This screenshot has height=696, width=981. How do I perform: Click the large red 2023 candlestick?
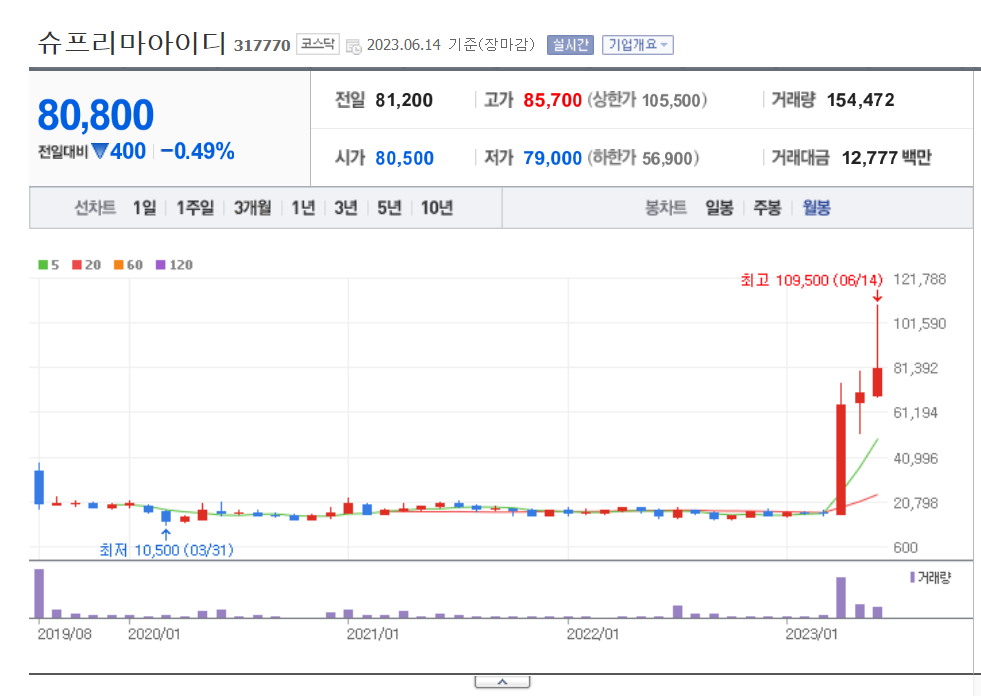pyautogui.click(x=841, y=459)
